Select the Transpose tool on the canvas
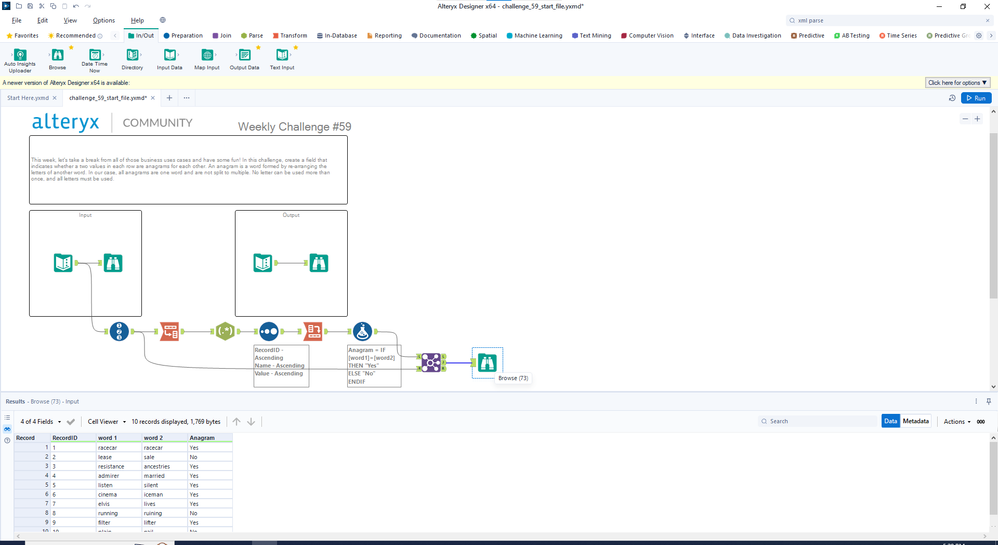Viewport: 998px width, 545px height. 169,332
